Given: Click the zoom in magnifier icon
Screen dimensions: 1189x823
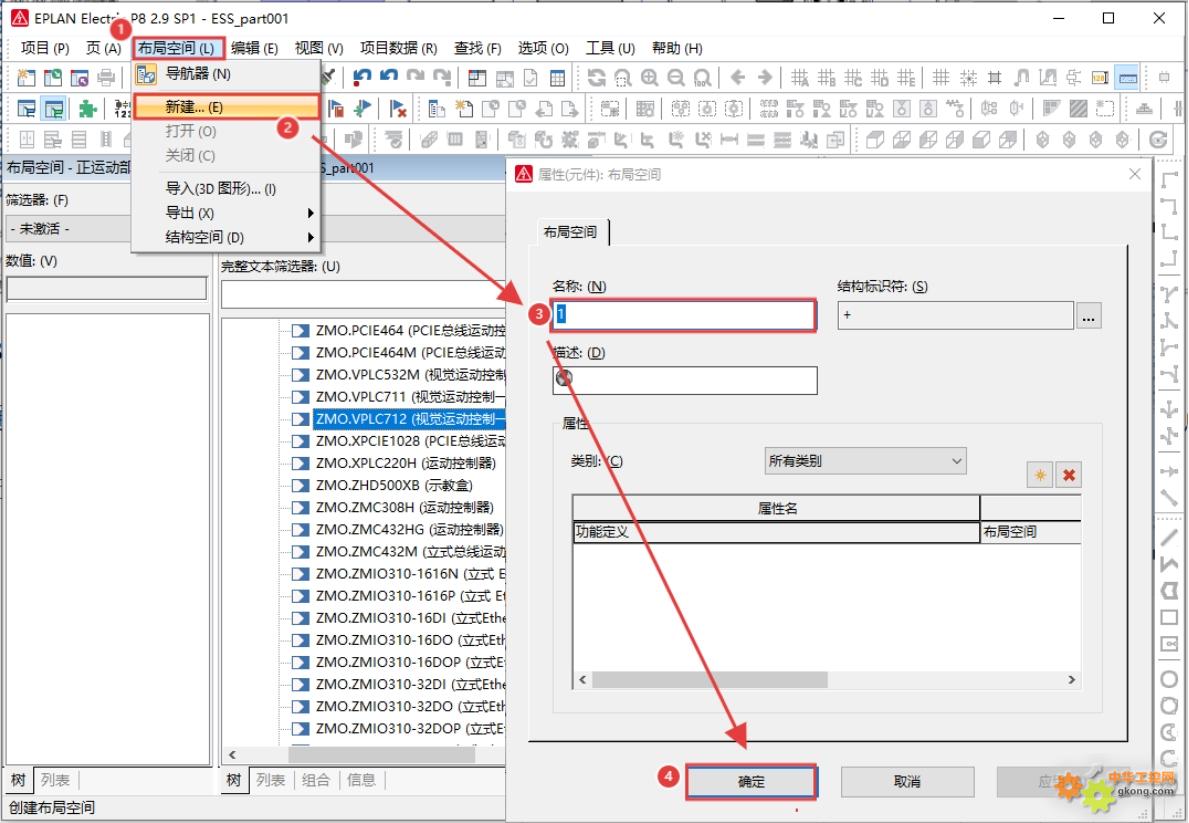Looking at the screenshot, I should tap(650, 77).
